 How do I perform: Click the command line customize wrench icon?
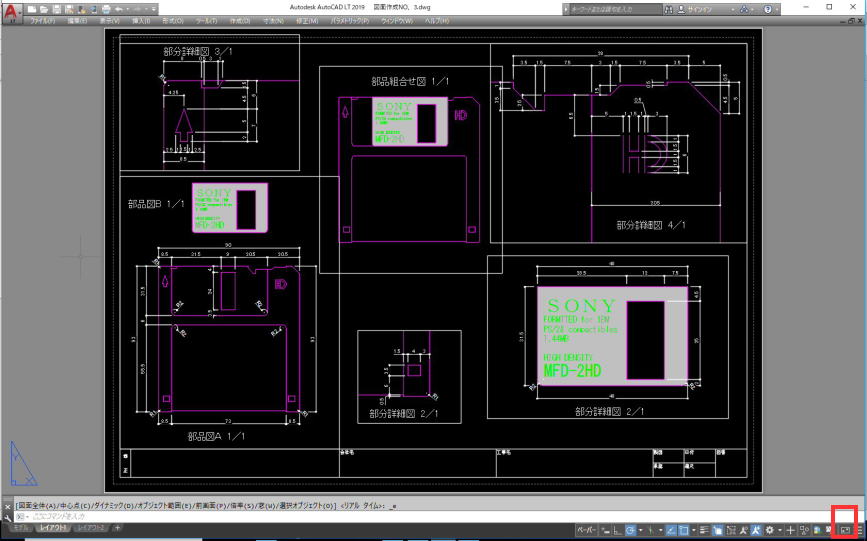[x=7, y=517]
